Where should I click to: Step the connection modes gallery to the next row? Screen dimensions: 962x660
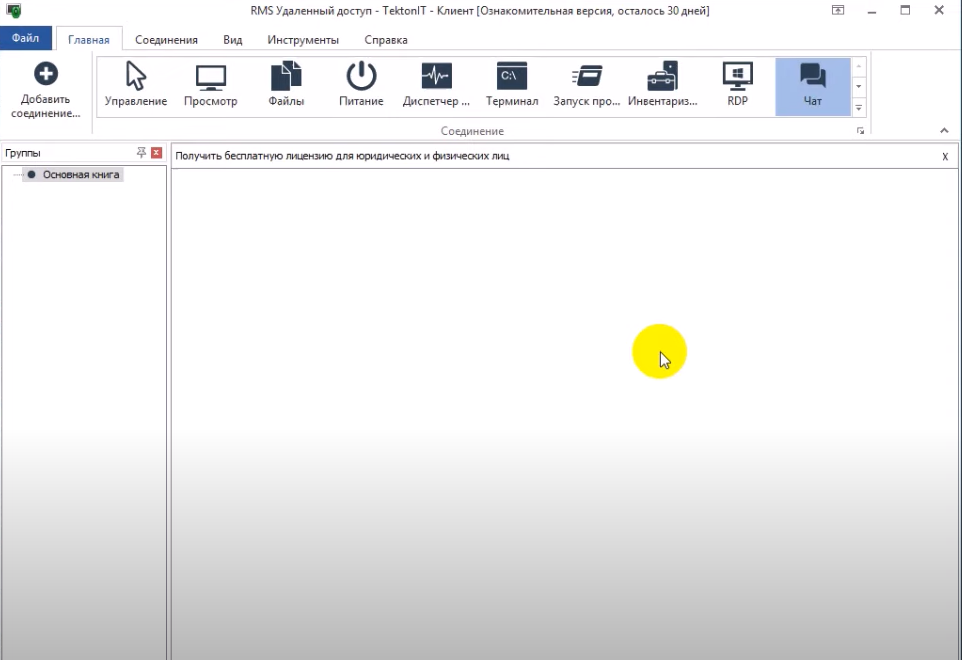(x=859, y=86)
